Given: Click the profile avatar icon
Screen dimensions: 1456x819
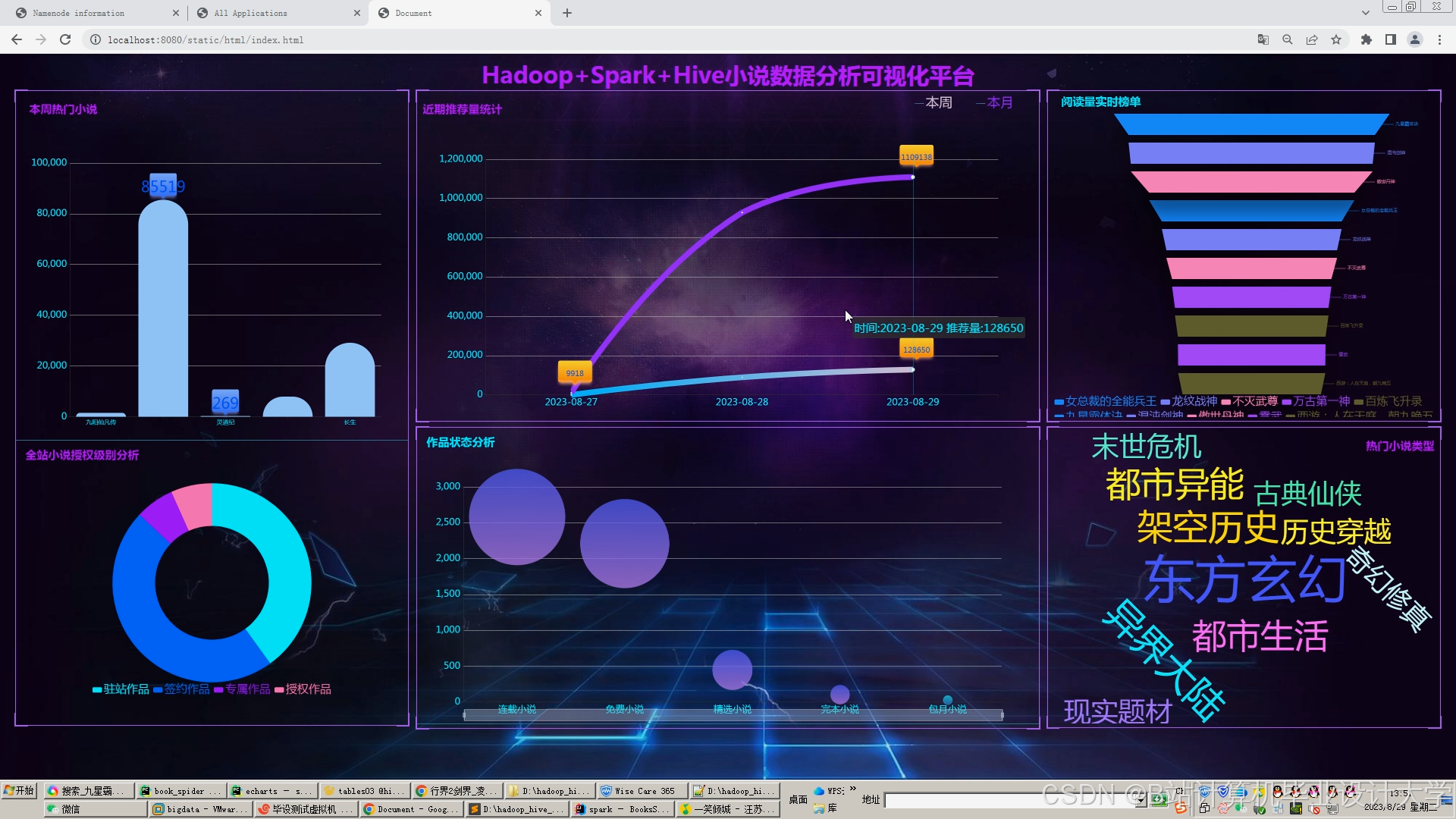Looking at the screenshot, I should click(x=1415, y=40).
